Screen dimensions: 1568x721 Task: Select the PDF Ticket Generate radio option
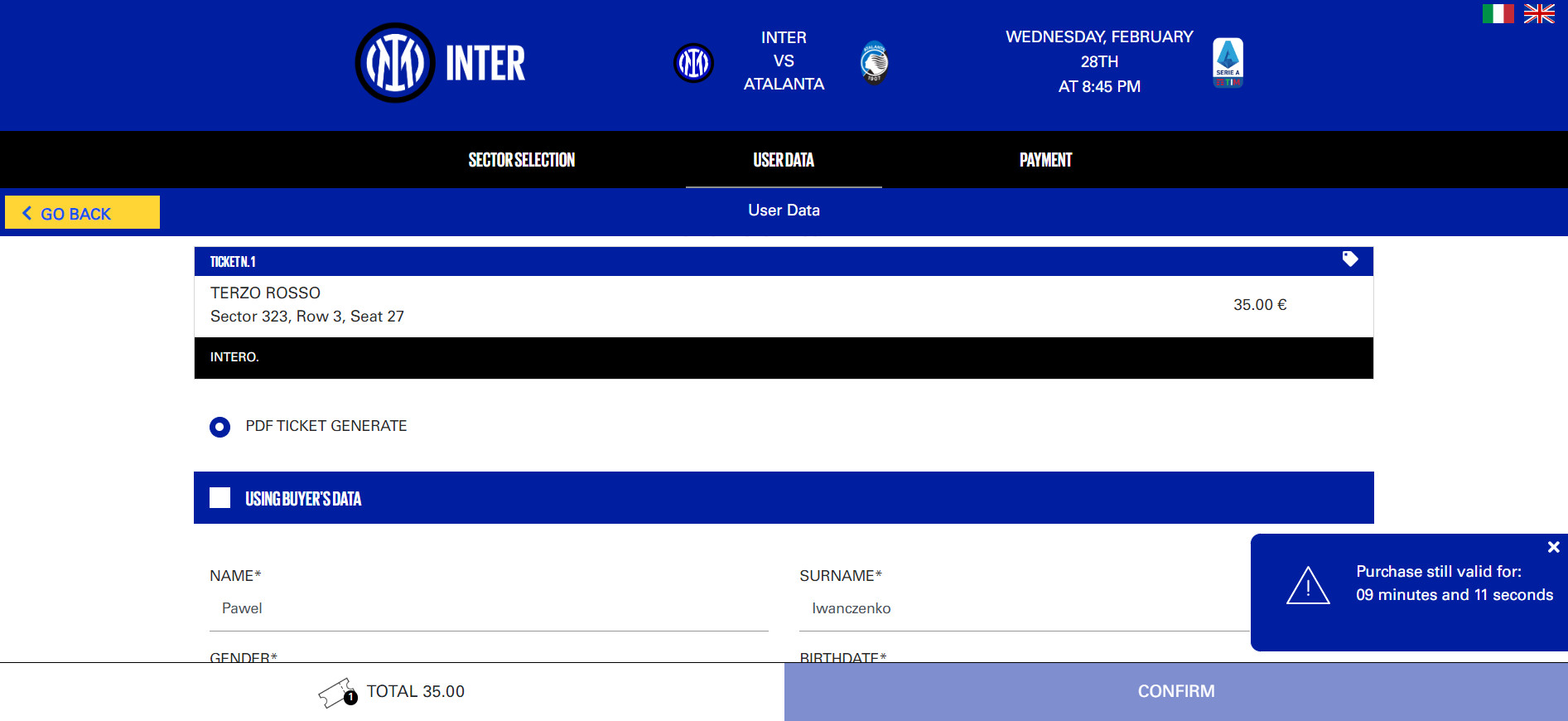(x=220, y=427)
